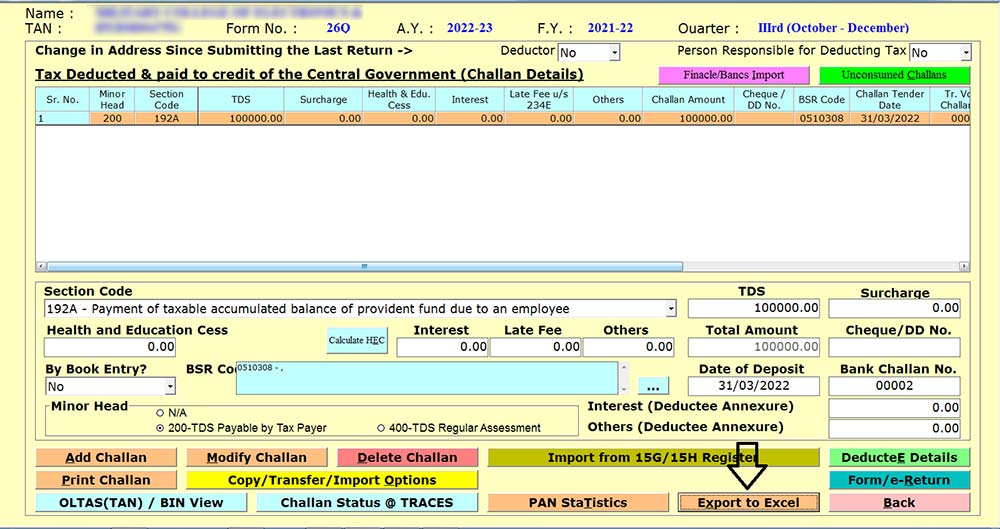Click the Delete Challan button

click(406, 458)
